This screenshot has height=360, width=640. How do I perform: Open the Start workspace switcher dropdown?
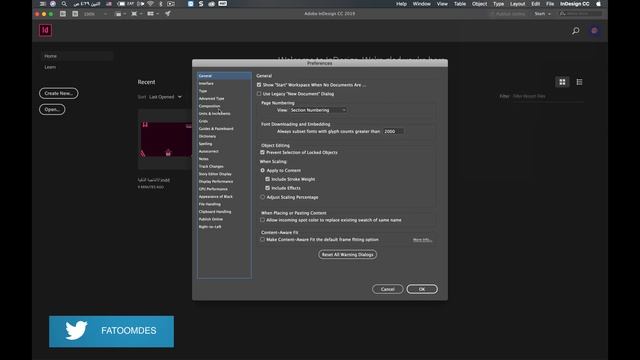click(x=542, y=14)
